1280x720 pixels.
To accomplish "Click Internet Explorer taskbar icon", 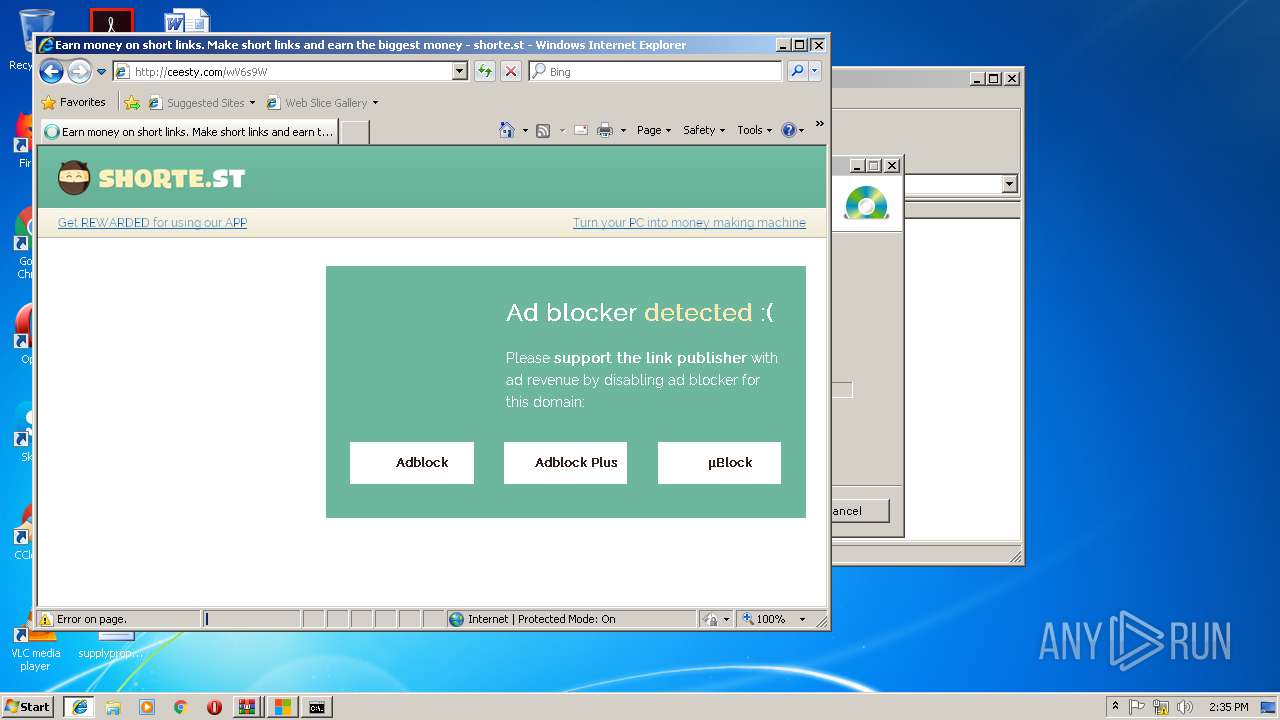I will pos(79,706).
